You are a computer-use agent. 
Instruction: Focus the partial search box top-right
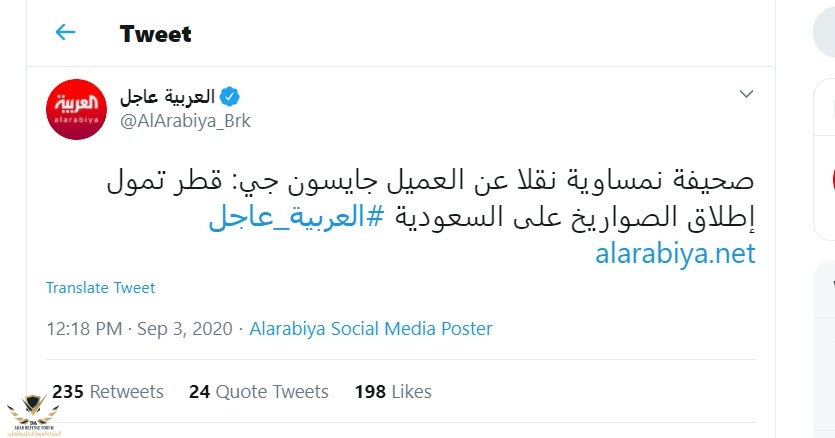click(823, 33)
